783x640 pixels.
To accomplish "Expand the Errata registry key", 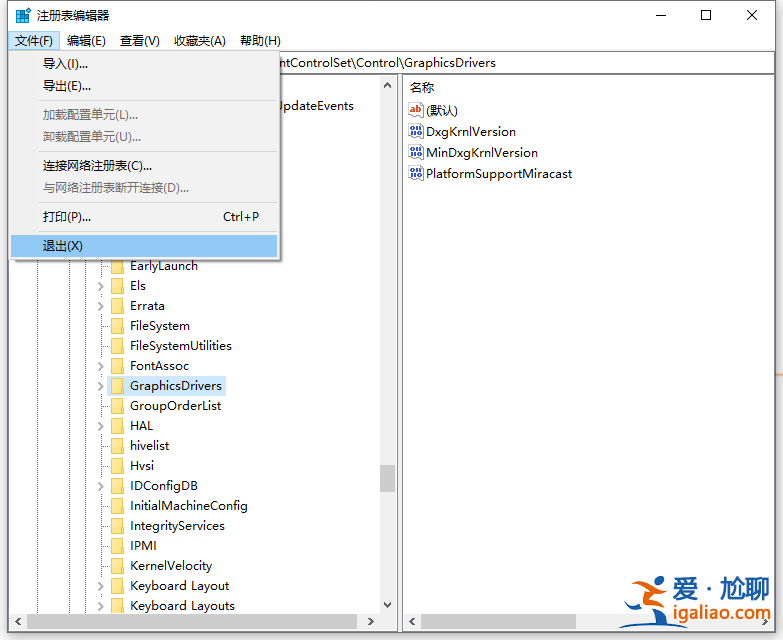I will click(x=100, y=306).
